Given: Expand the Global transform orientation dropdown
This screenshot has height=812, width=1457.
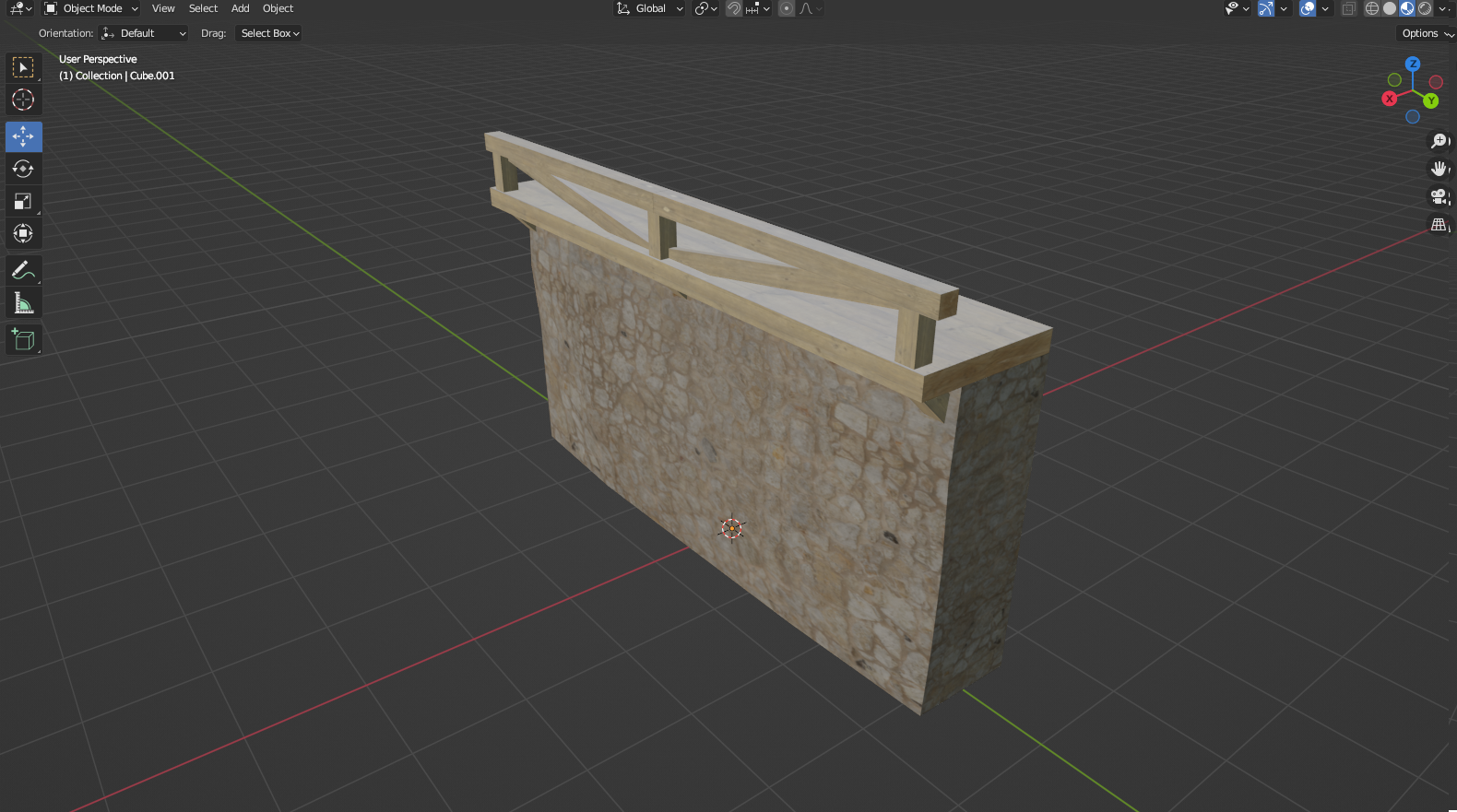Looking at the screenshot, I should coord(650,8).
